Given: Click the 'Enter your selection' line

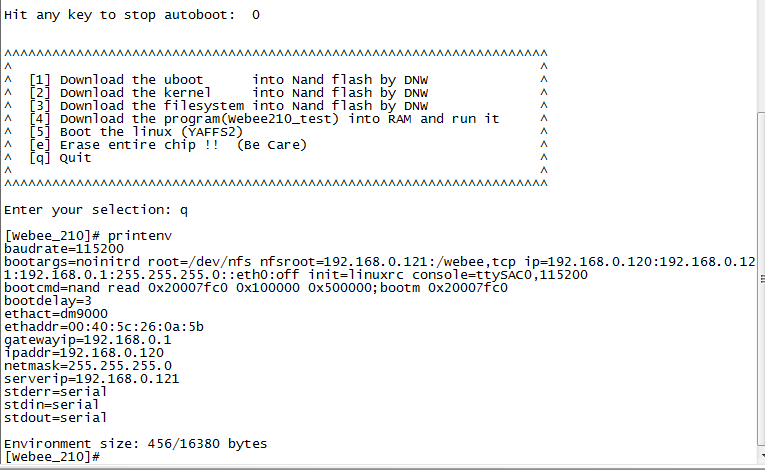Looking at the screenshot, I should [96, 210].
